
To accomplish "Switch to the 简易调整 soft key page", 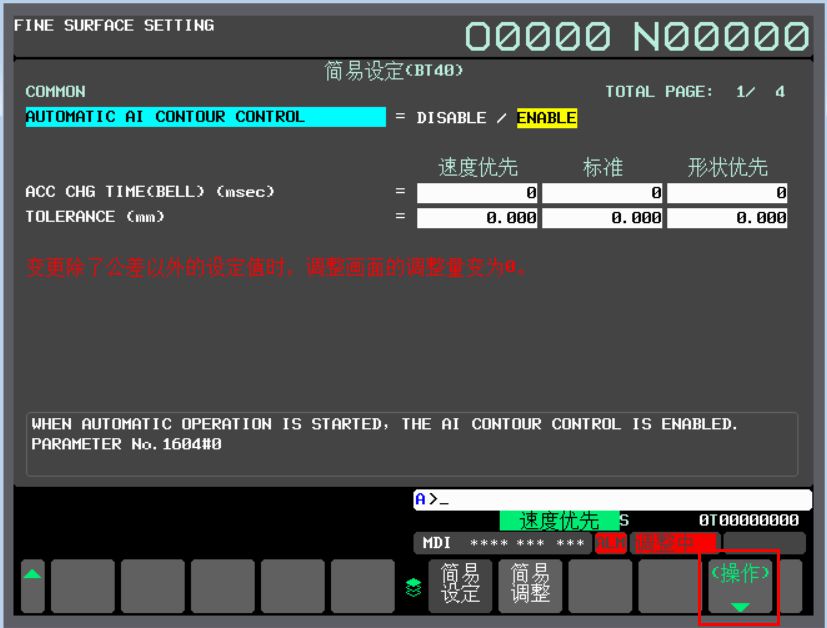I will click(530, 585).
